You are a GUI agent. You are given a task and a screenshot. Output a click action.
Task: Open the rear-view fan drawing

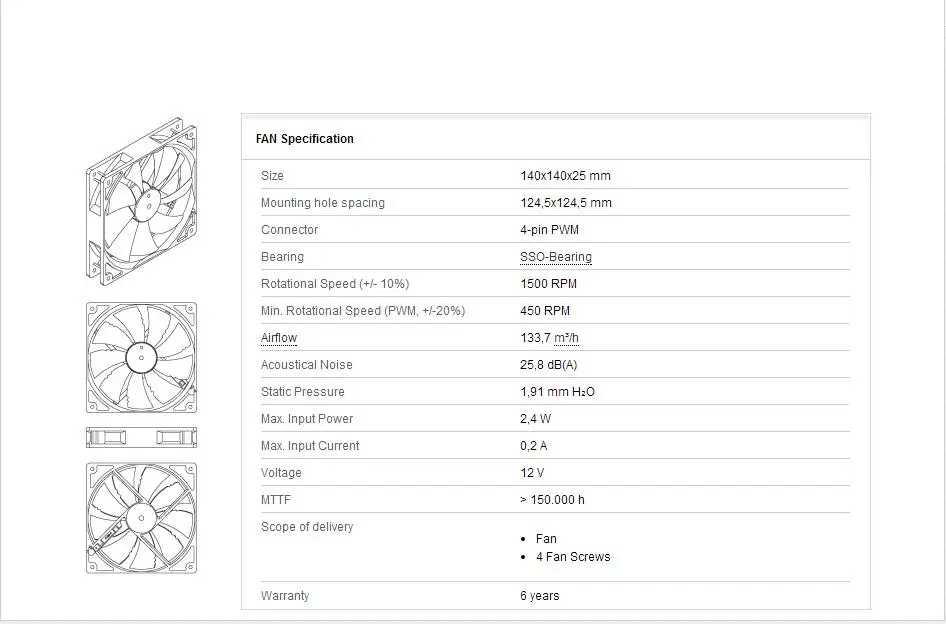pyautogui.click(x=141, y=518)
